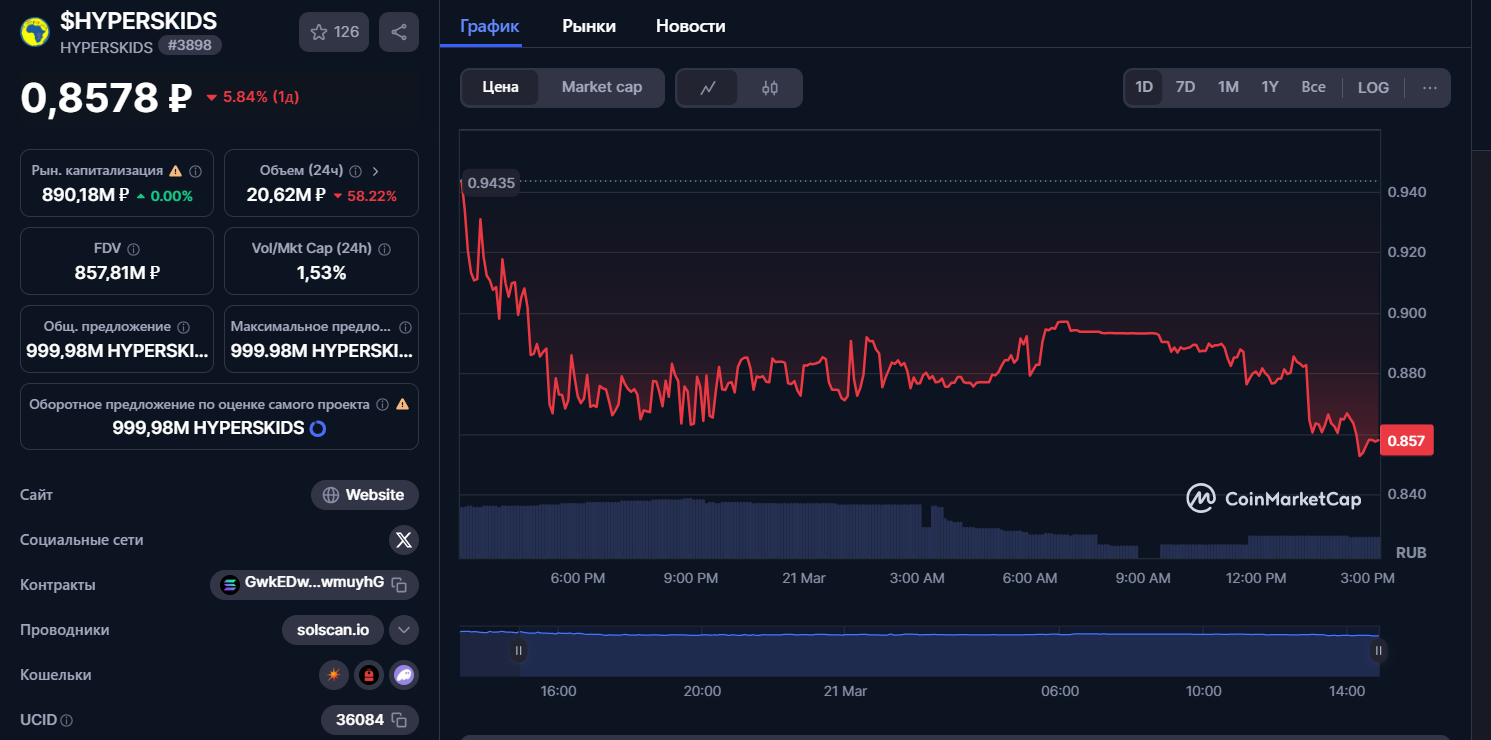Click the 5.84% (1д) price change

pos(253,98)
